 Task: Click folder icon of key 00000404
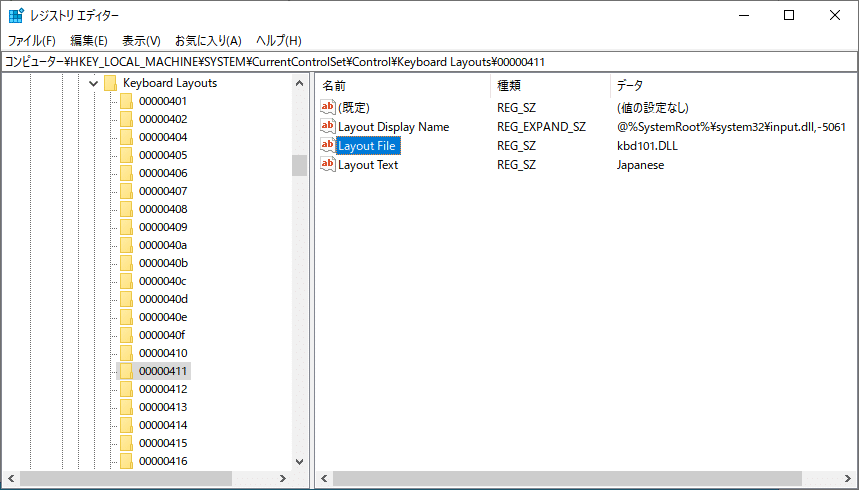coord(127,138)
